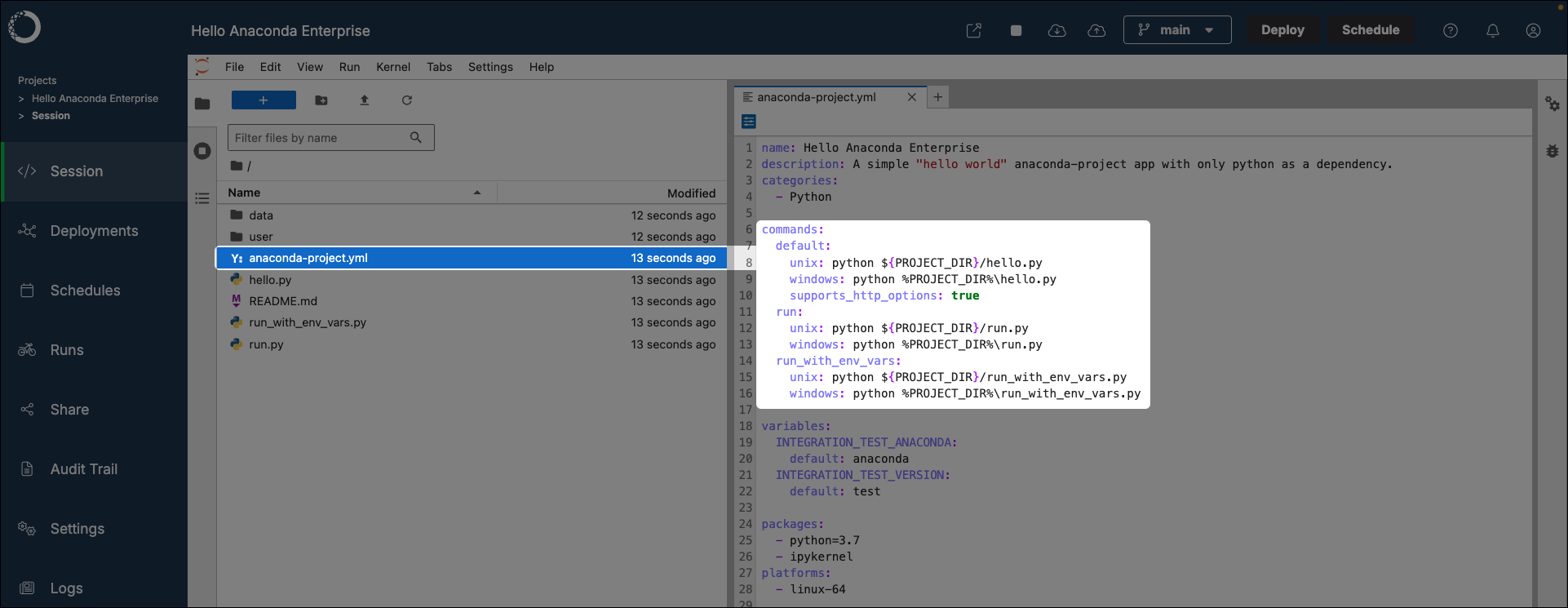The height and width of the screenshot is (608, 1568).
Task: Select run.py in file list
Action: pyautogui.click(x=472, y=344)
